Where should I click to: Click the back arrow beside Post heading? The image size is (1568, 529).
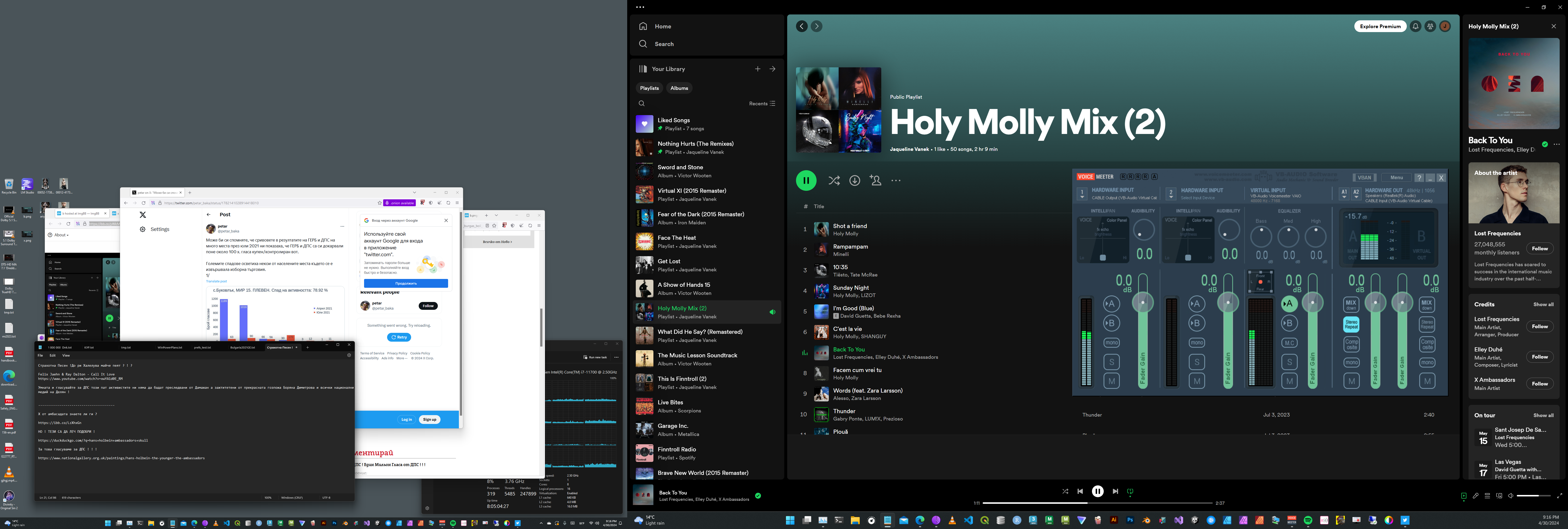pyautogui.click(x=209, y=214)
